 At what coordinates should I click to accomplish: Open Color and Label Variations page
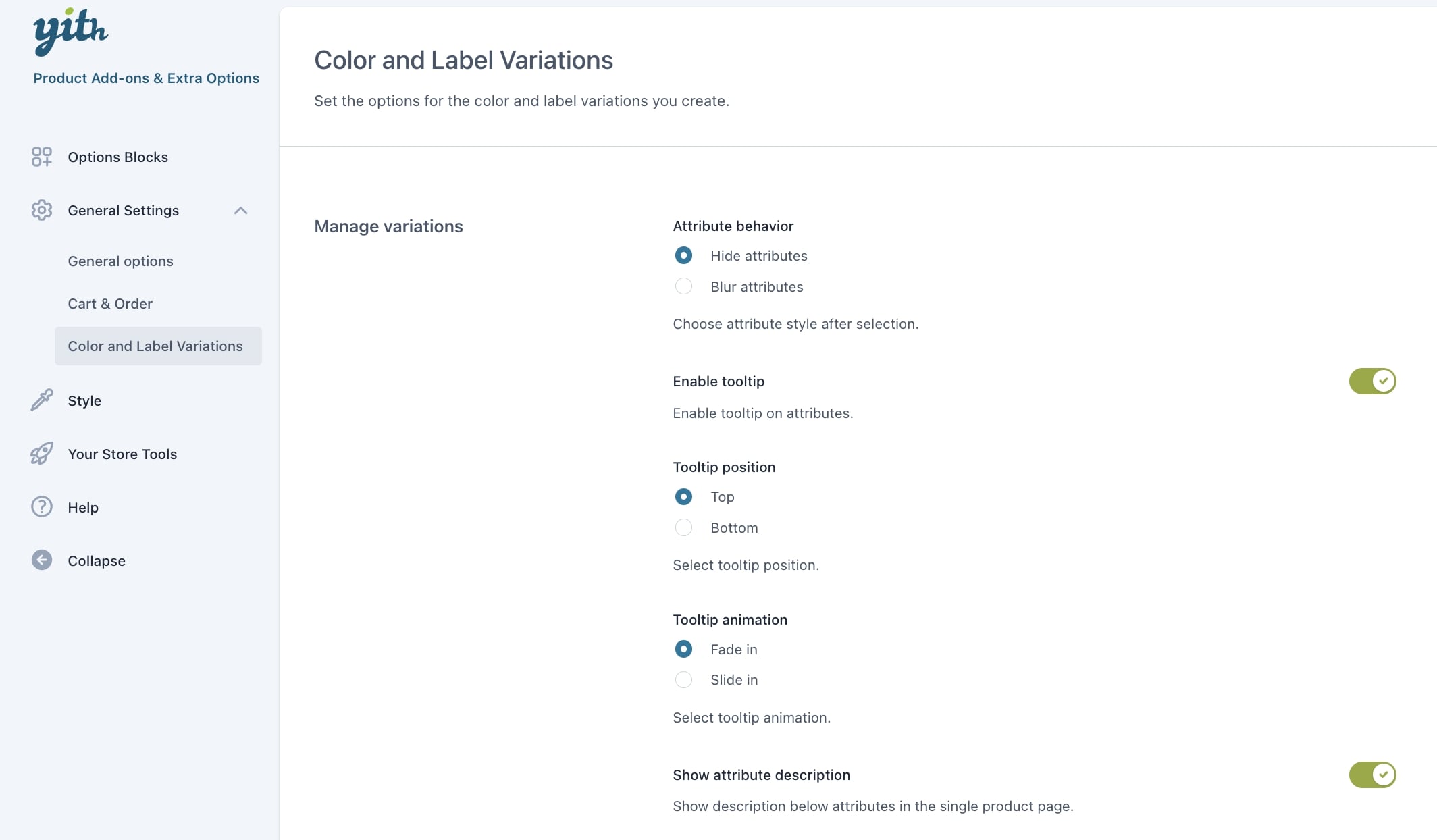pyautogui.click(x=155, y=346)
